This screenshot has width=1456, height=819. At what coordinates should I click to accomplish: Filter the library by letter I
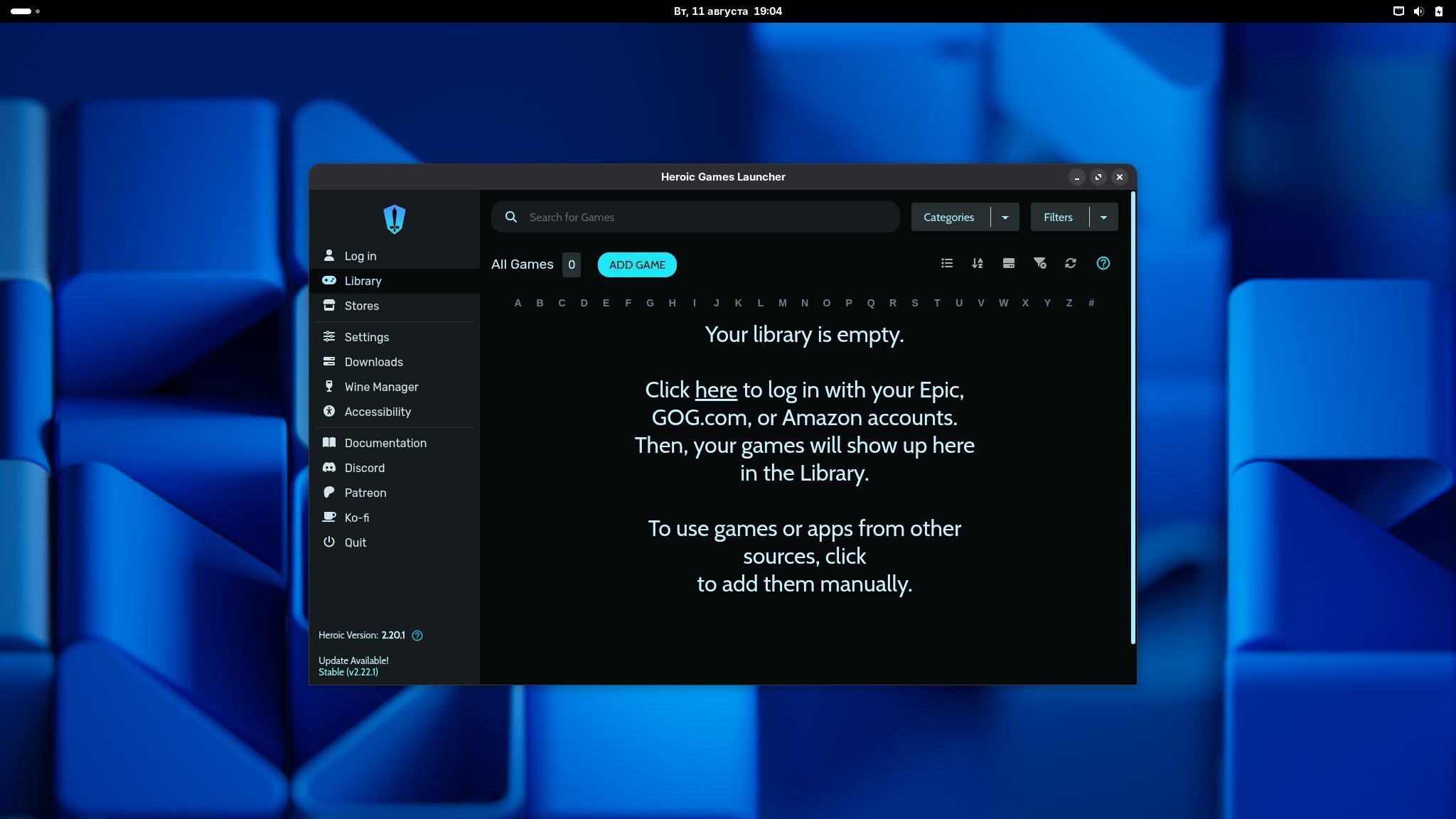coord(694,303)
